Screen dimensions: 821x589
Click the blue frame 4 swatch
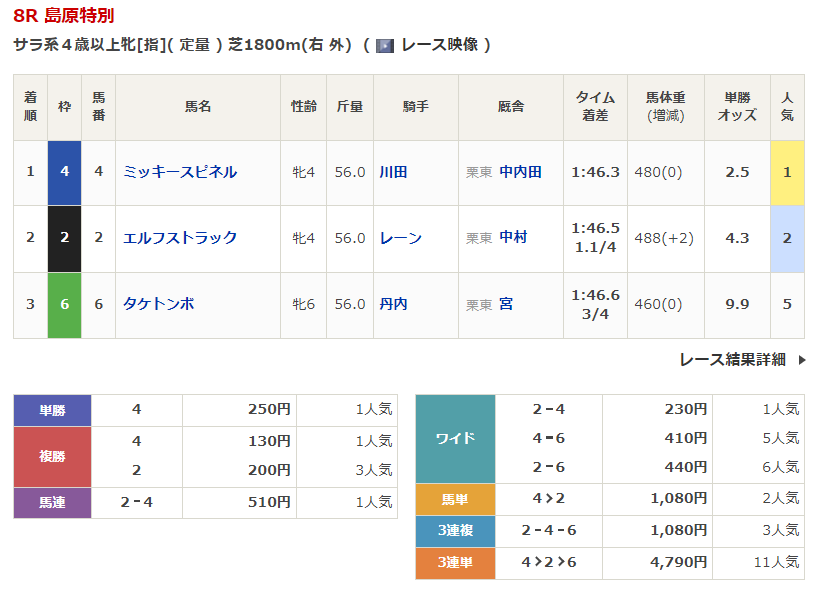[x=65, y=172]
